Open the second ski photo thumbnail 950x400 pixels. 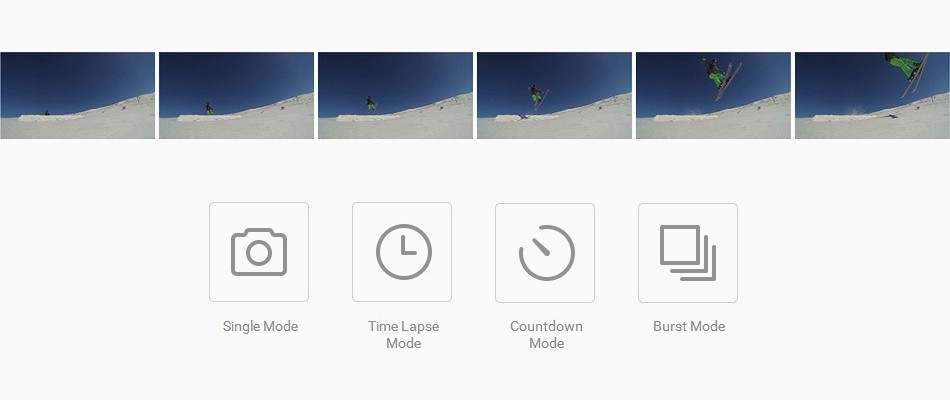236,95
